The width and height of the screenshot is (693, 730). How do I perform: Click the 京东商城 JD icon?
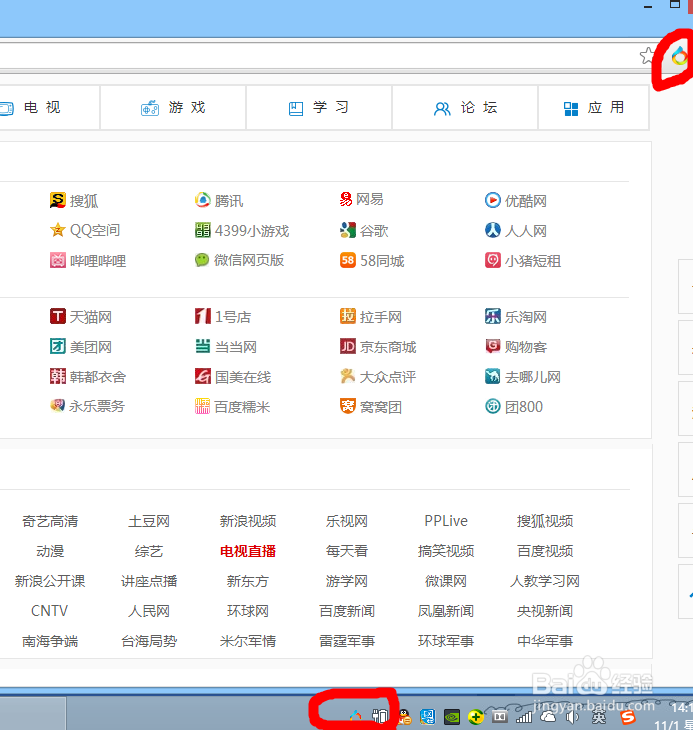[x=348, y=346]
